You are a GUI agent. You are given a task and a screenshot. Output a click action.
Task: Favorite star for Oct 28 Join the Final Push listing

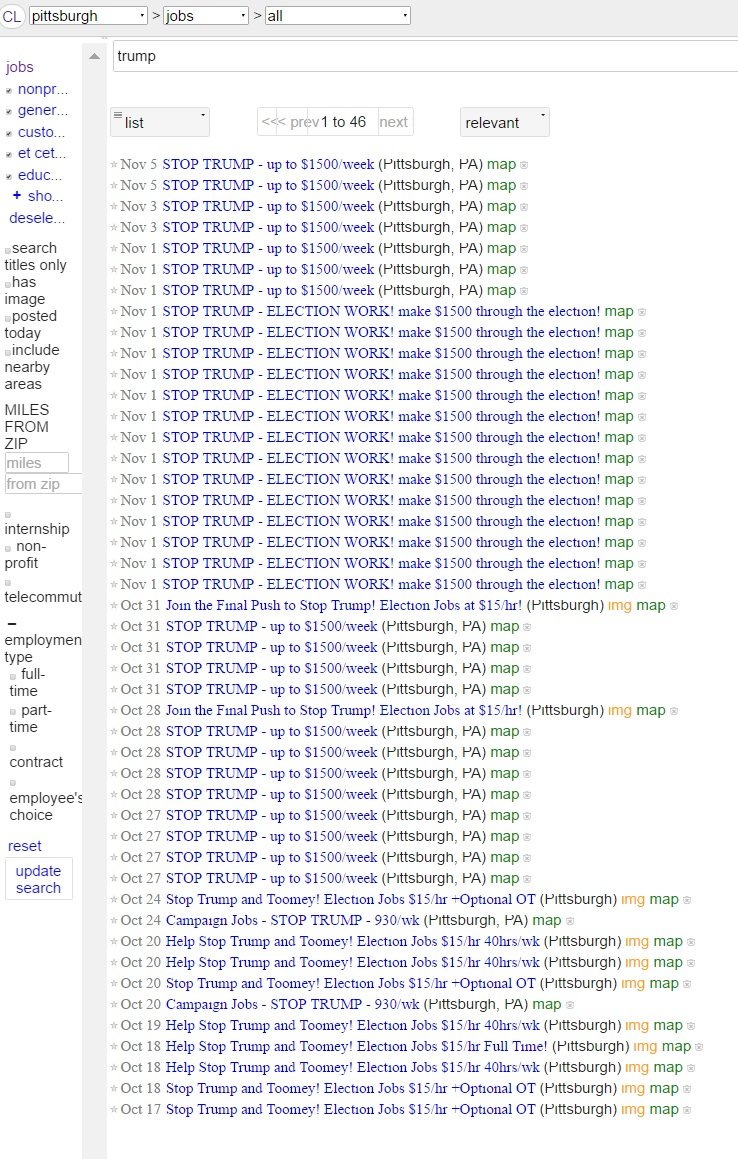114,710
